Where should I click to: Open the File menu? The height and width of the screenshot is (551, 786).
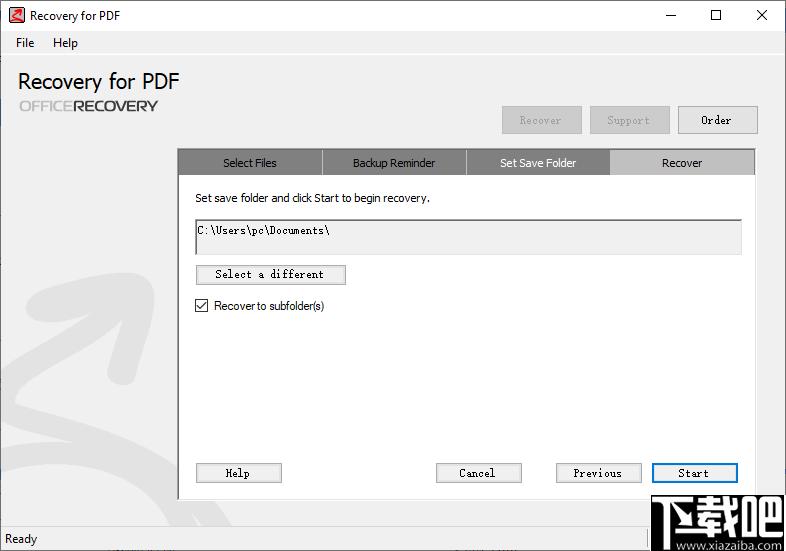[25, 43]
